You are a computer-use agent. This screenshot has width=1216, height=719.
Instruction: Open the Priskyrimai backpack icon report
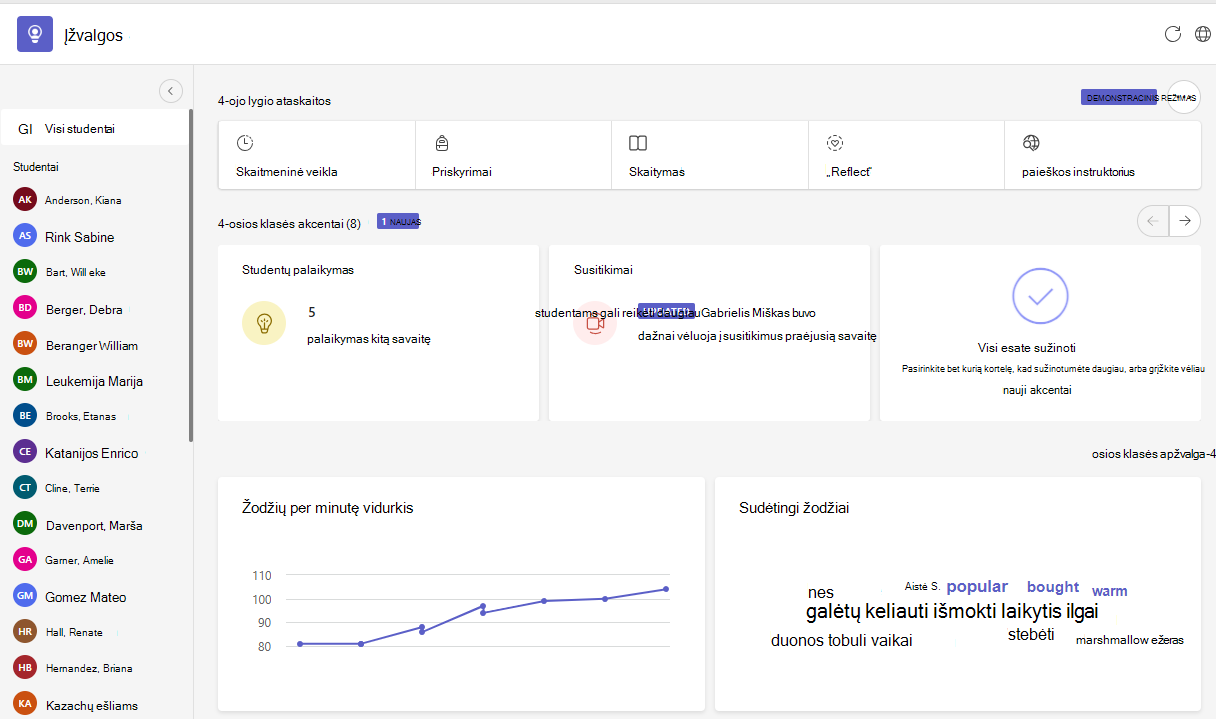click(x=441, y=143)
